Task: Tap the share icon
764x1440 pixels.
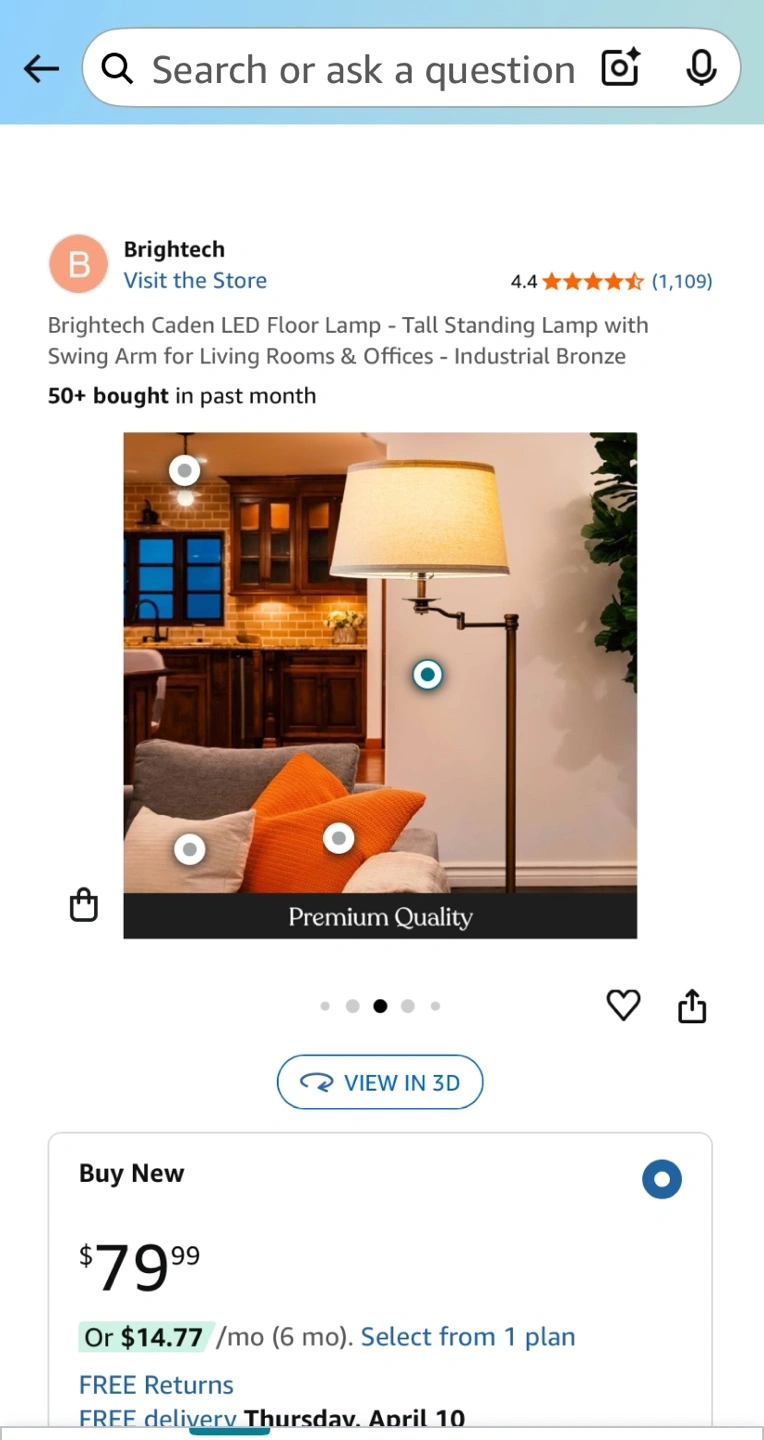Action: click(692, 1006)
